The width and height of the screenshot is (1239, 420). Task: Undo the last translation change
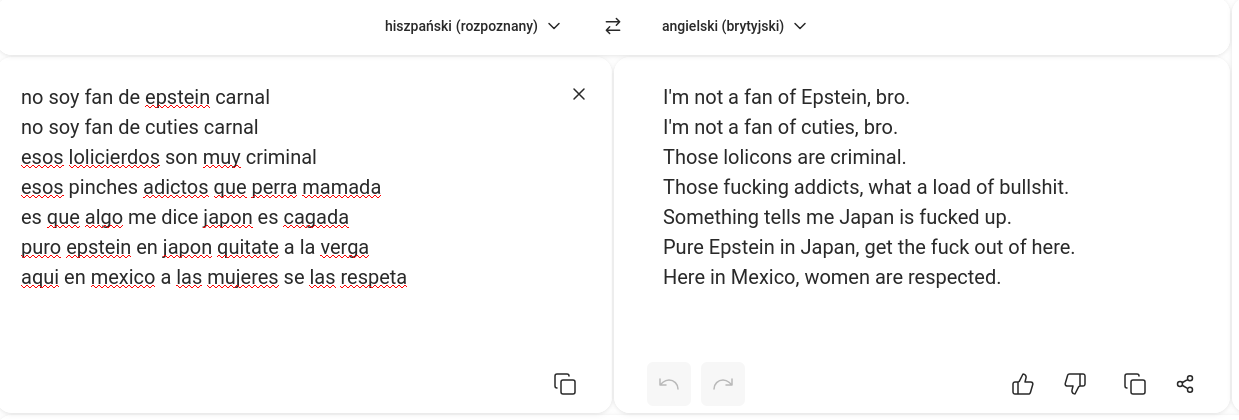tap(669, 384)
